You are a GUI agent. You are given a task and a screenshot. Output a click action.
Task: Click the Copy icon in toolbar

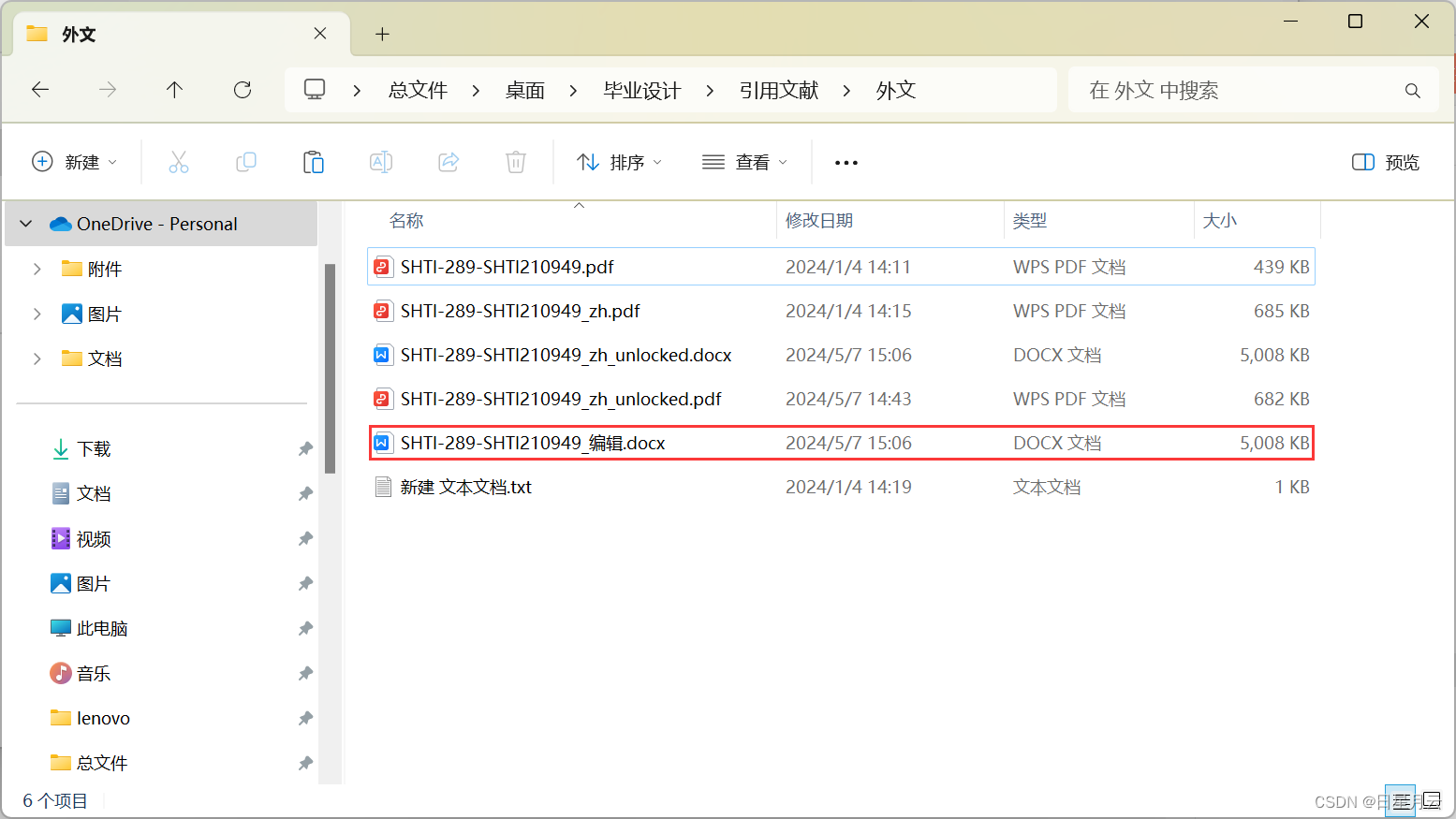[x=246, y=162]
